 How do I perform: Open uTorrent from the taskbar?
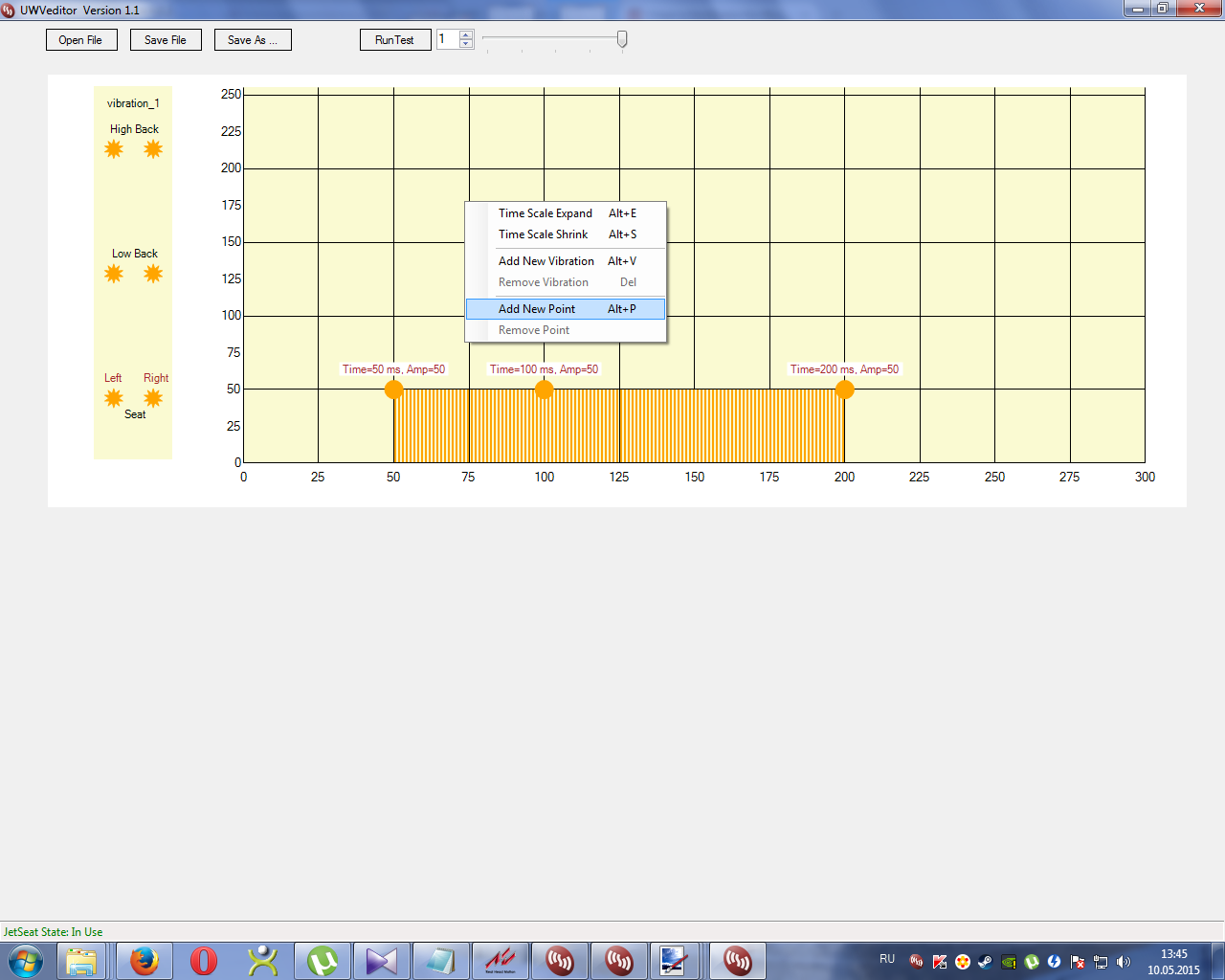(x=323, y=961)
